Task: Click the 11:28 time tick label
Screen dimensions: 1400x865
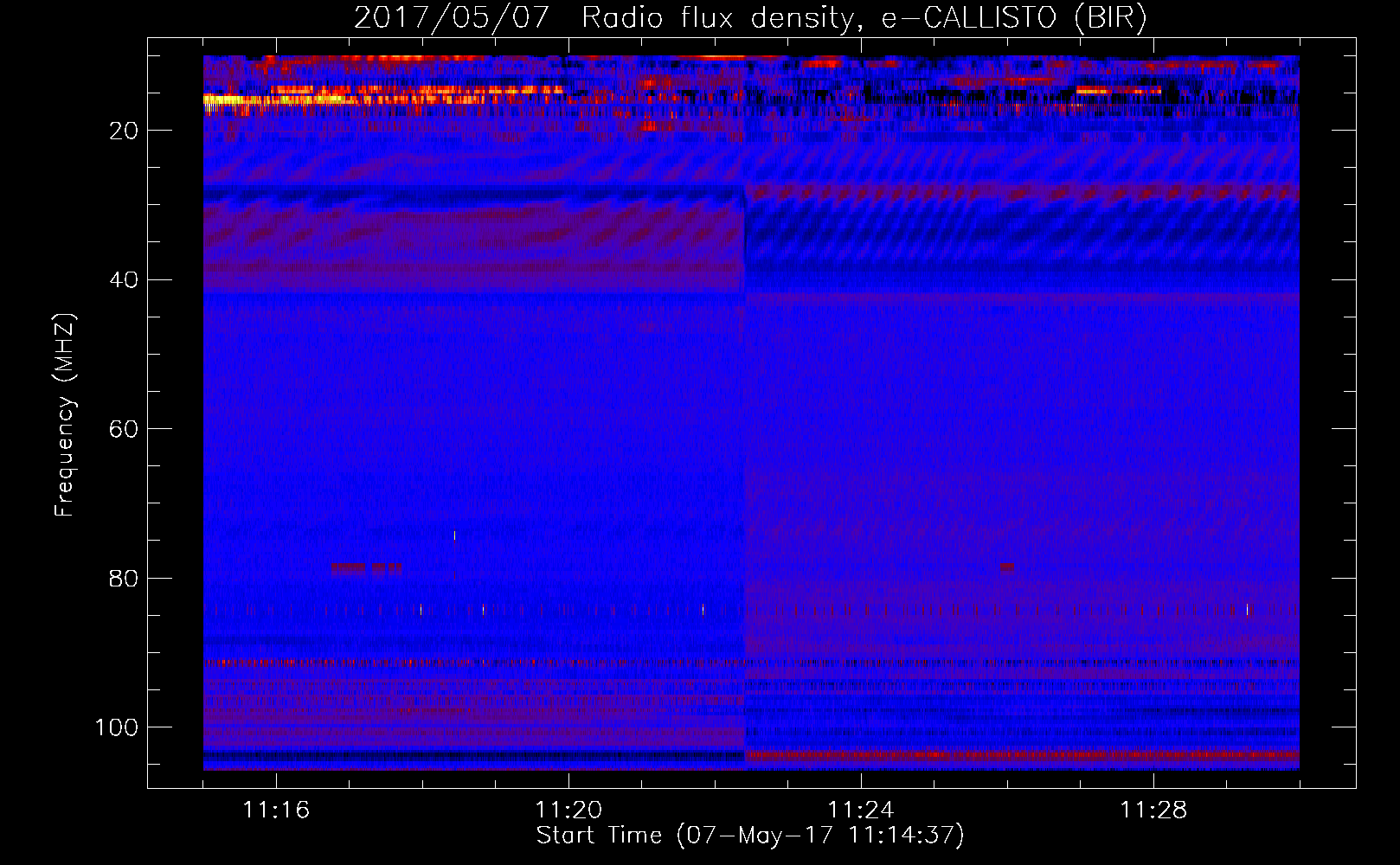Action: 1153,811
